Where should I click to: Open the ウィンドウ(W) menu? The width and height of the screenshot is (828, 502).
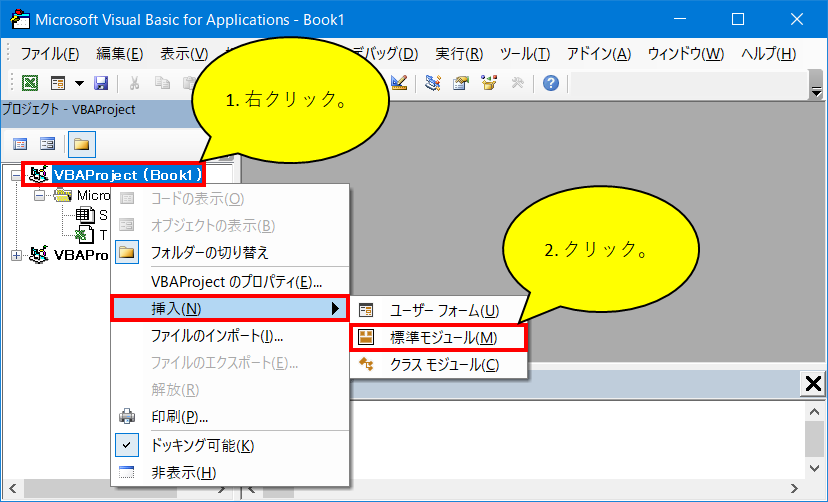click(x=685, y=54)
